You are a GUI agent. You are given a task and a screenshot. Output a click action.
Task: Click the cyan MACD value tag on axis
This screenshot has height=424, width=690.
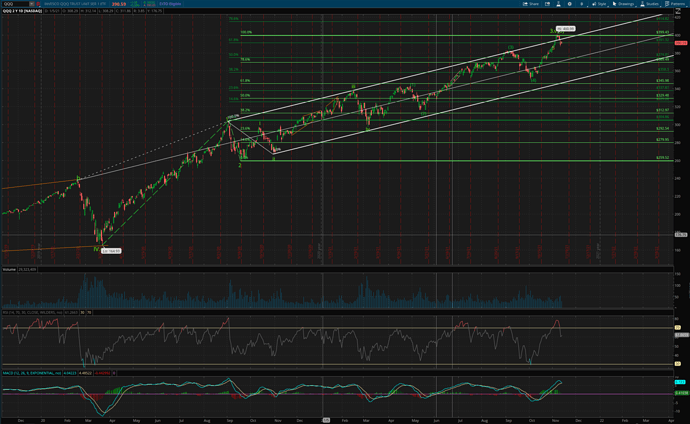point(680,382)
